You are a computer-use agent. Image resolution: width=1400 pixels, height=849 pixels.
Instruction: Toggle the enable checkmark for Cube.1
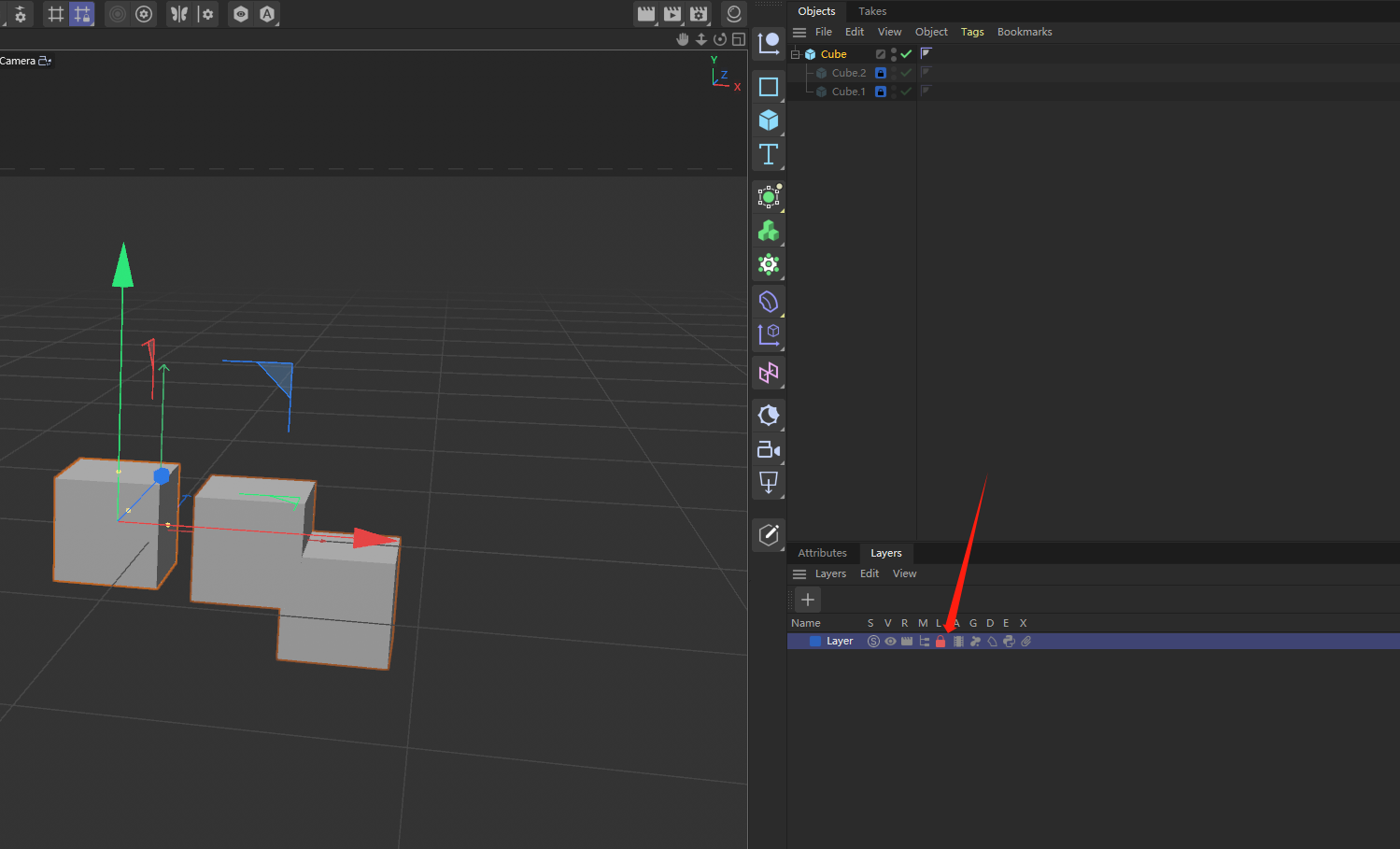click(906, 92)
